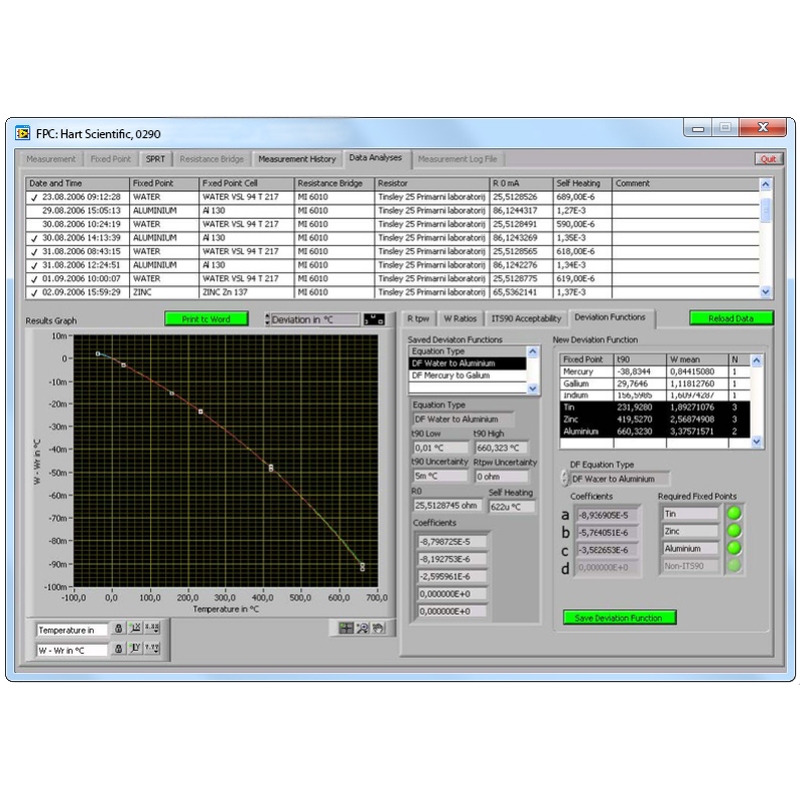This screenshot has height=800, width=800.
Task: Select the Tin row in fixed point table
Action: coord(655,407)
